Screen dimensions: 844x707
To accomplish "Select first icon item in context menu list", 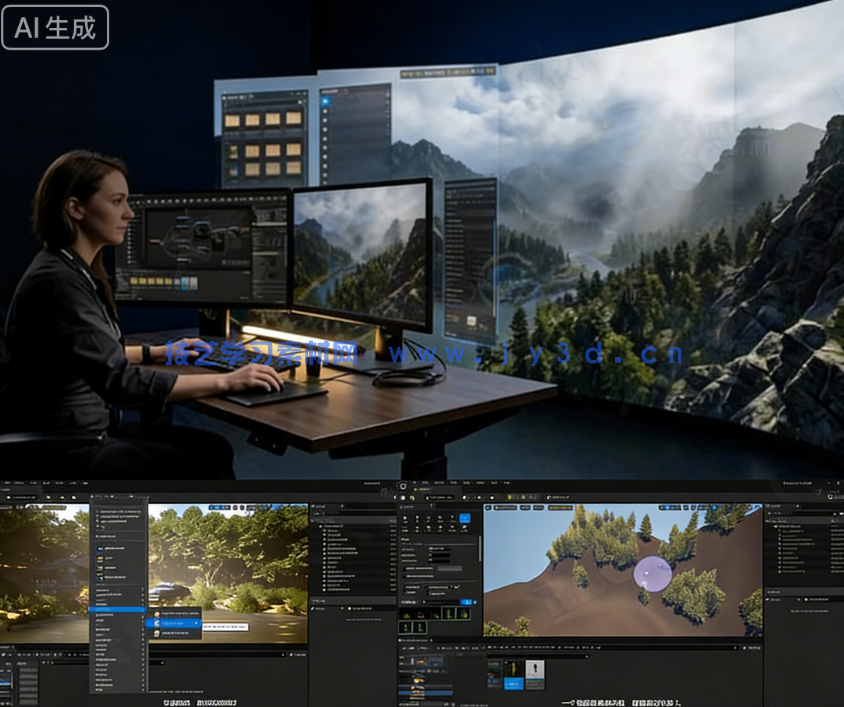I will pyautogui.click(x=101, y=548).
